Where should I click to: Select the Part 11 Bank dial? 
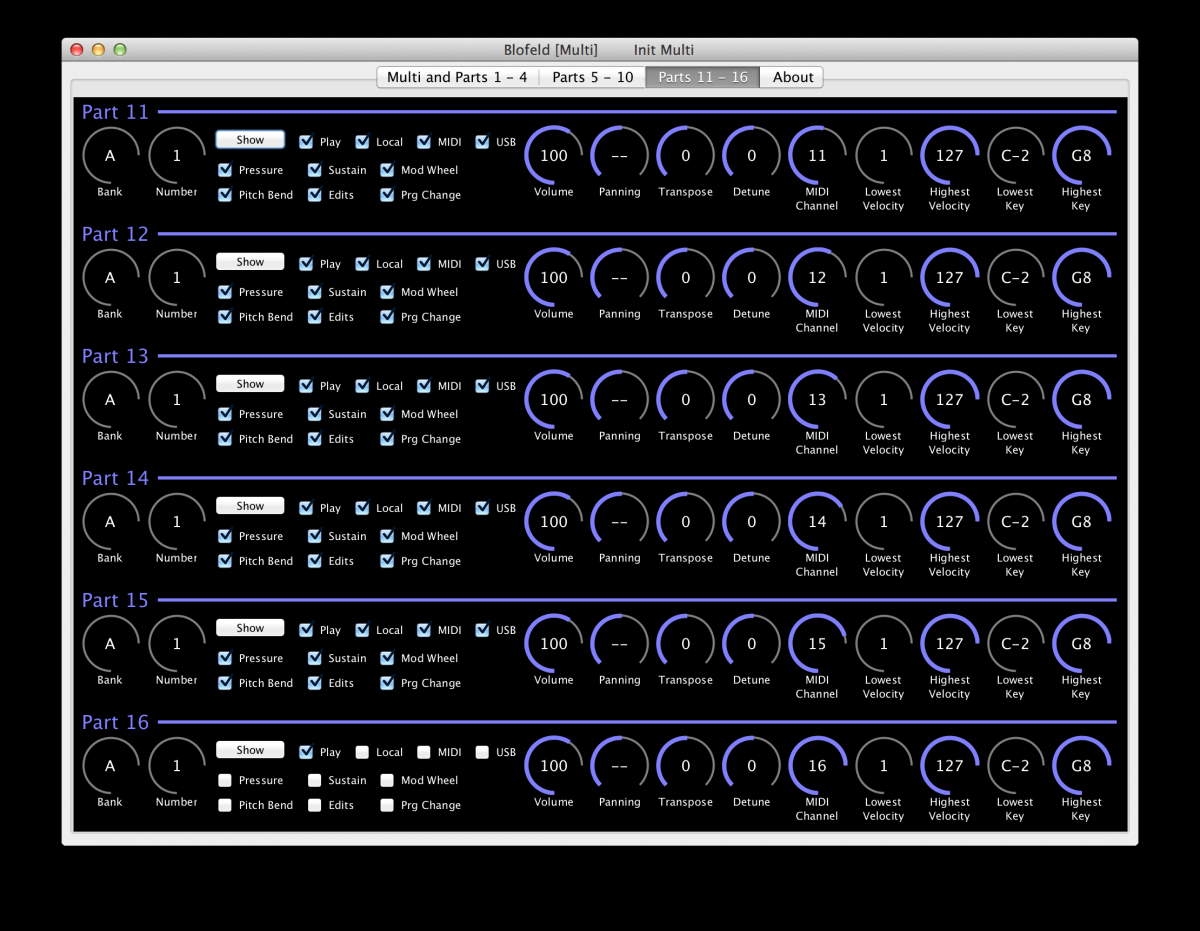point(110,156)
